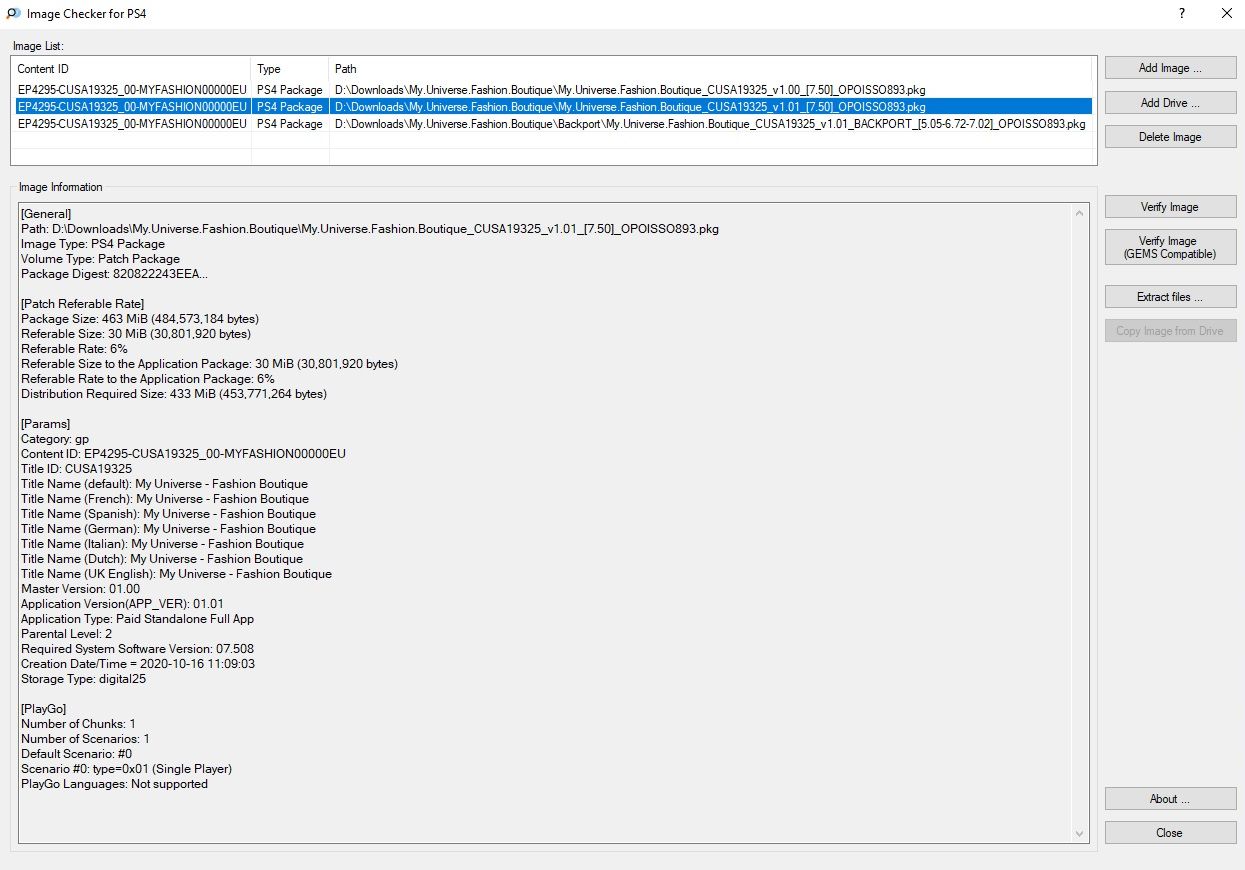This screenshot has height=870, width=1245.
Task: Sort list by Content ID column header
Action: (131, 69)
